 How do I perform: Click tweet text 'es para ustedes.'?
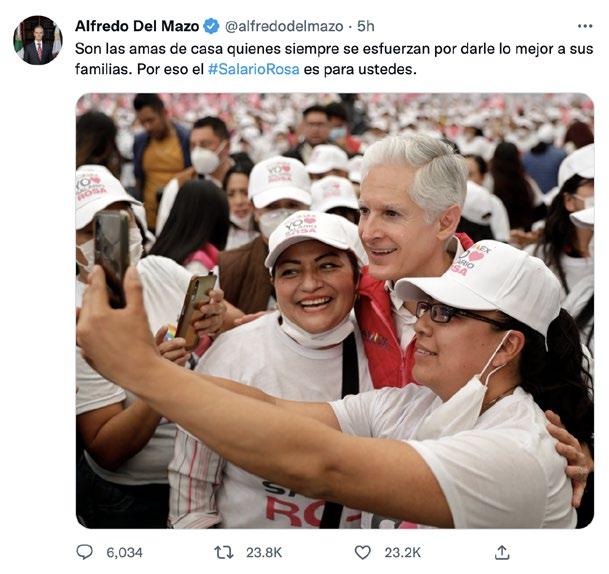[x=360, y=70]
